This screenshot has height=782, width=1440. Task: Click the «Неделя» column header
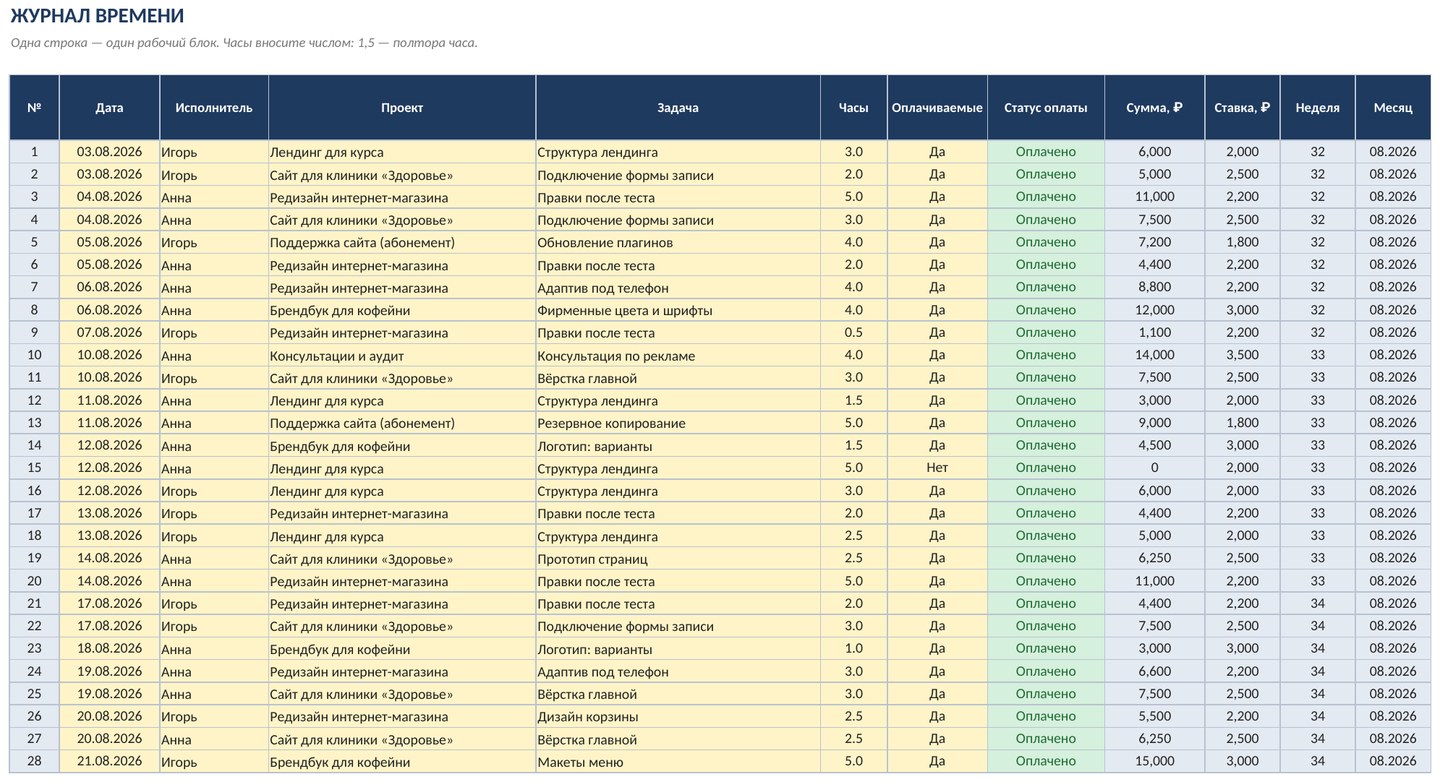pyautogui.click(x=1317, y=107)
